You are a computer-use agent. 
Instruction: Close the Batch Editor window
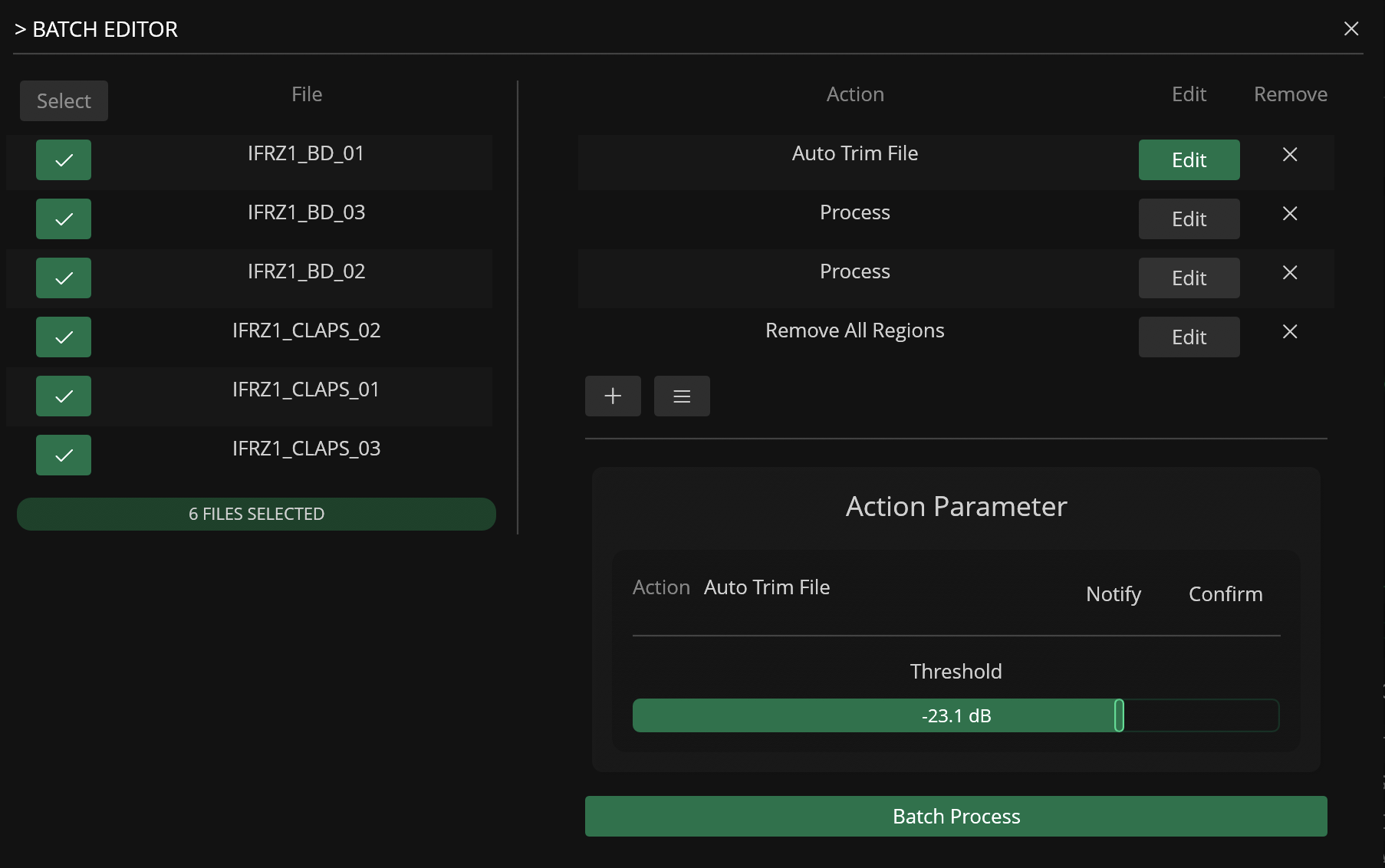[x=1351, y=29]
